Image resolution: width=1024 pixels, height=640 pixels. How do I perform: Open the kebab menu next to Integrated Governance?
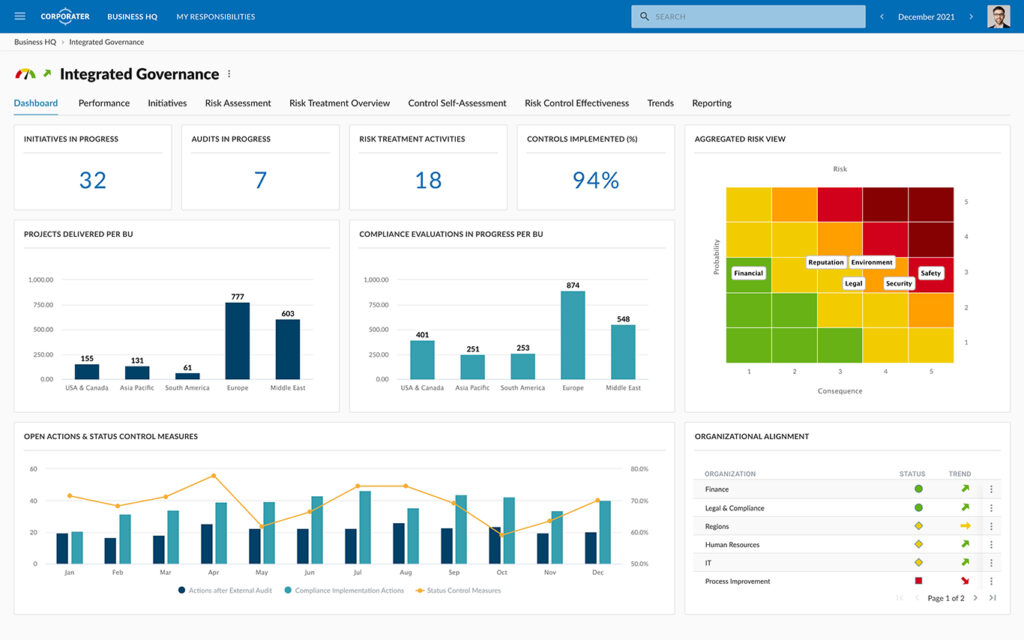tap(228, 73)
